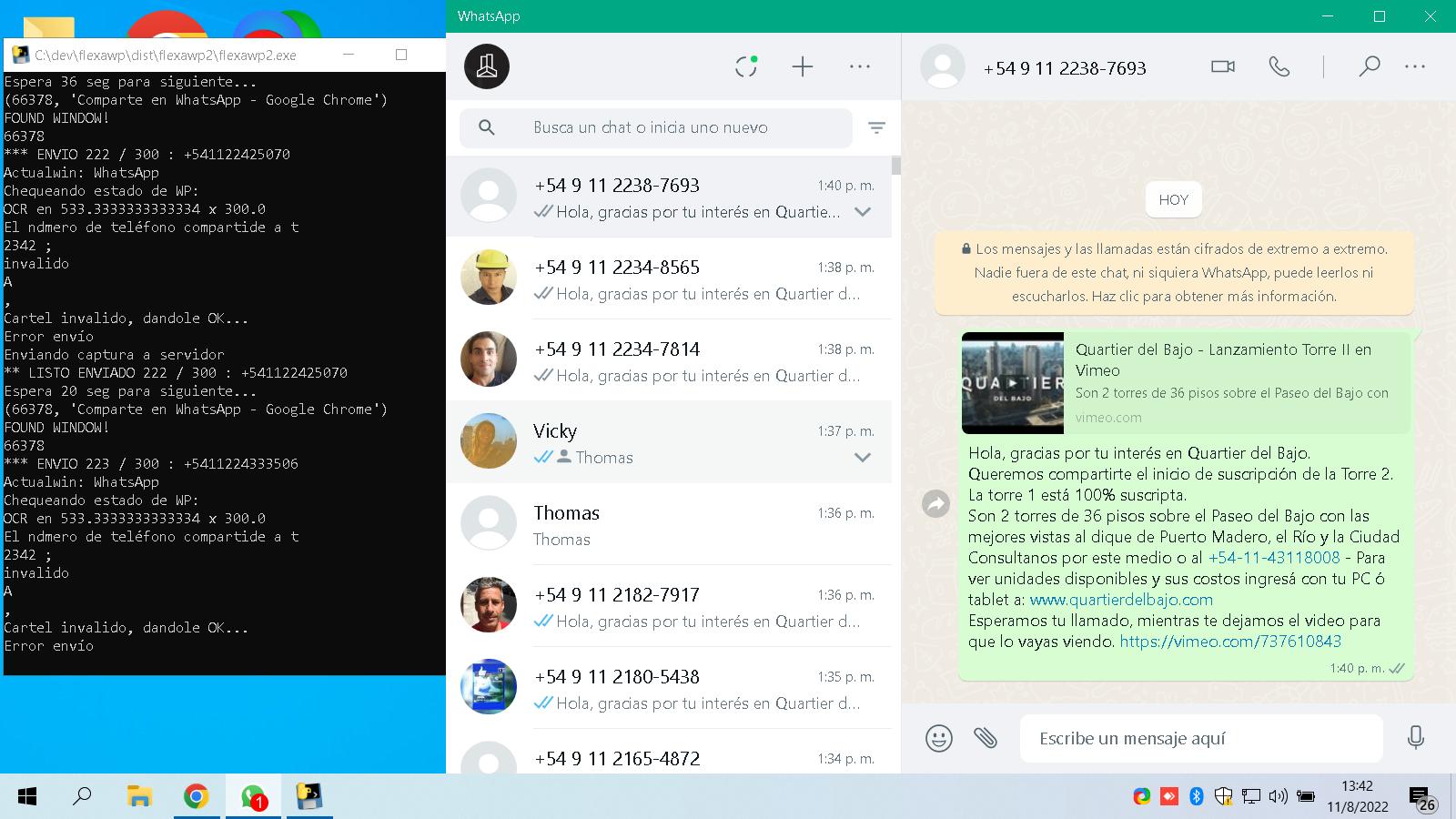This screenshot has height=819, width=1456.
Task: Open Bluetooth tray icon
Action: (x=1197, y=797)
